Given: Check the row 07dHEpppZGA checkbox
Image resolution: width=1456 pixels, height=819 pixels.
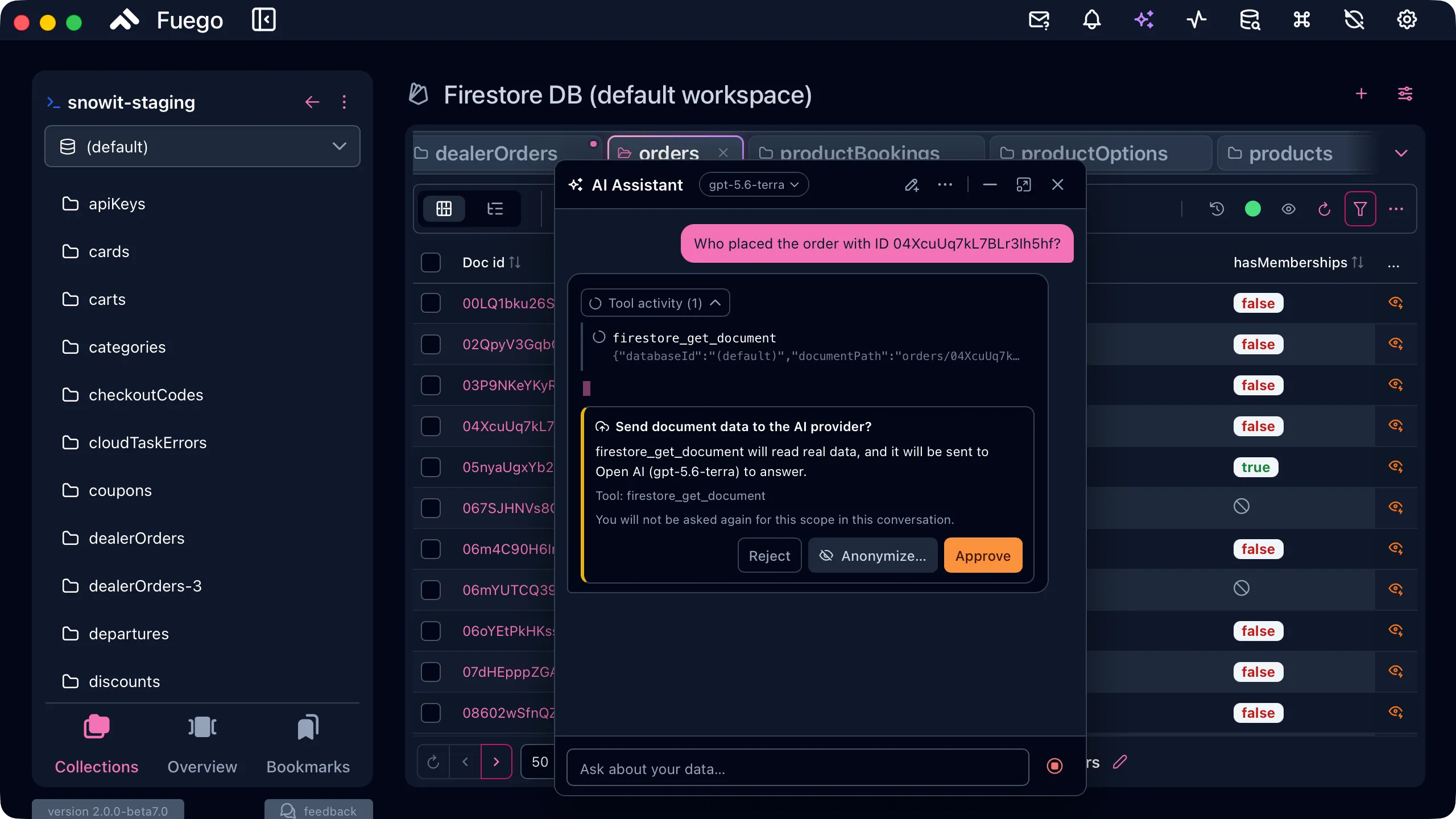Looking at the screenshot, I should [431, 672].
